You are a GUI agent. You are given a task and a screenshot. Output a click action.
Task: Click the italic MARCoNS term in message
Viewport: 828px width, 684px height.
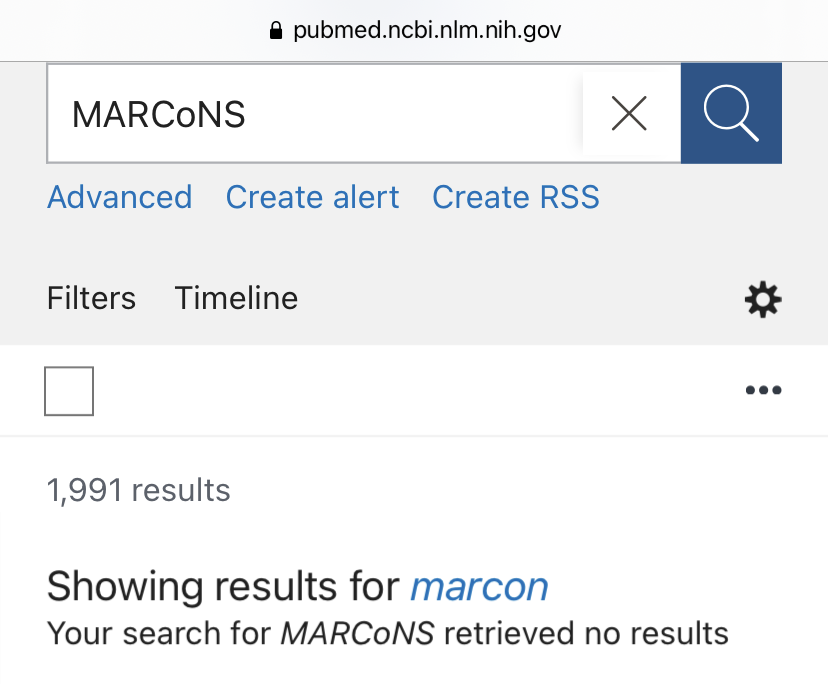pyautogui.click(x=357, y=633)
